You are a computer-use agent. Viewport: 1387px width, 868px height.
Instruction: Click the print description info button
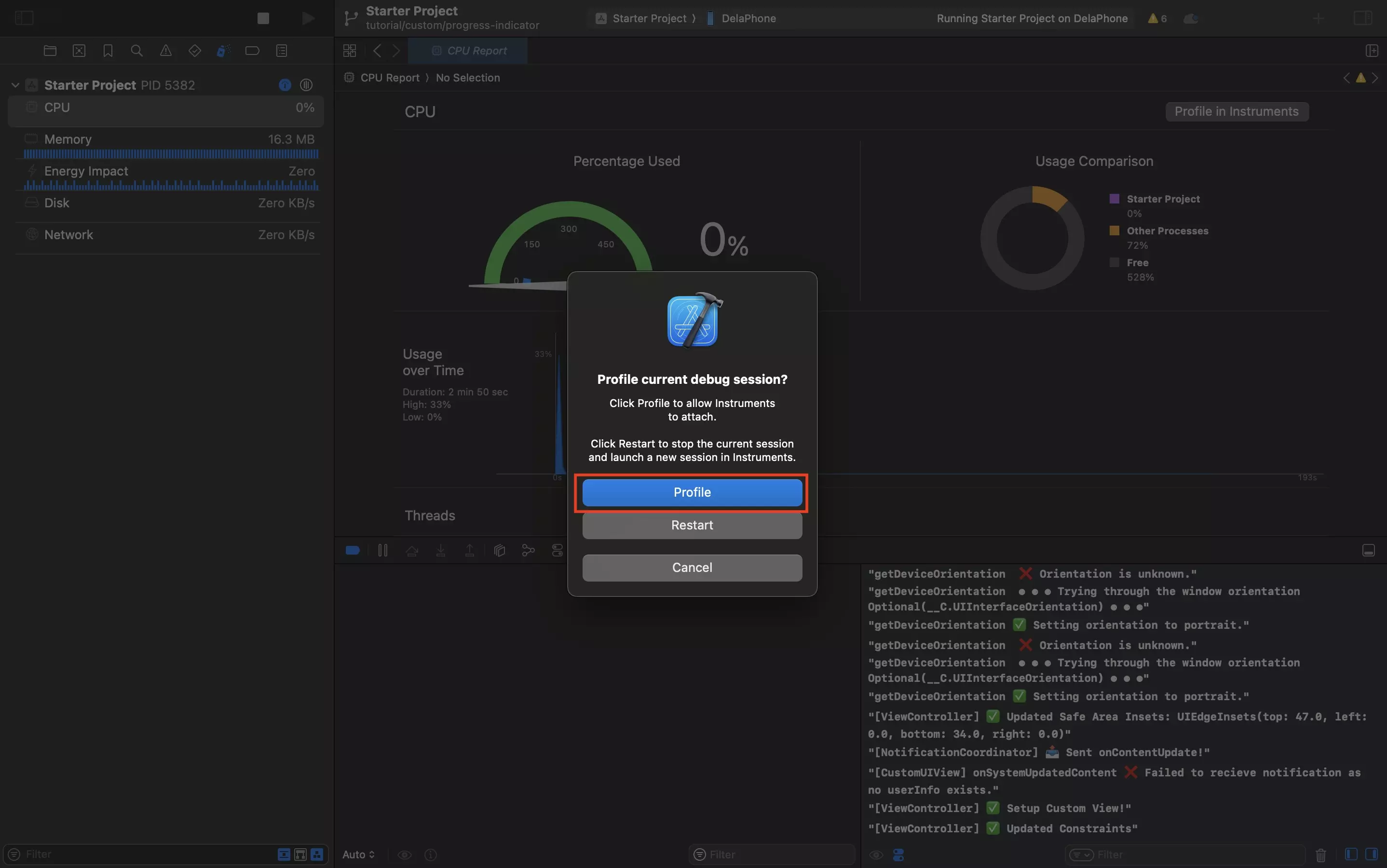point(431,855)
